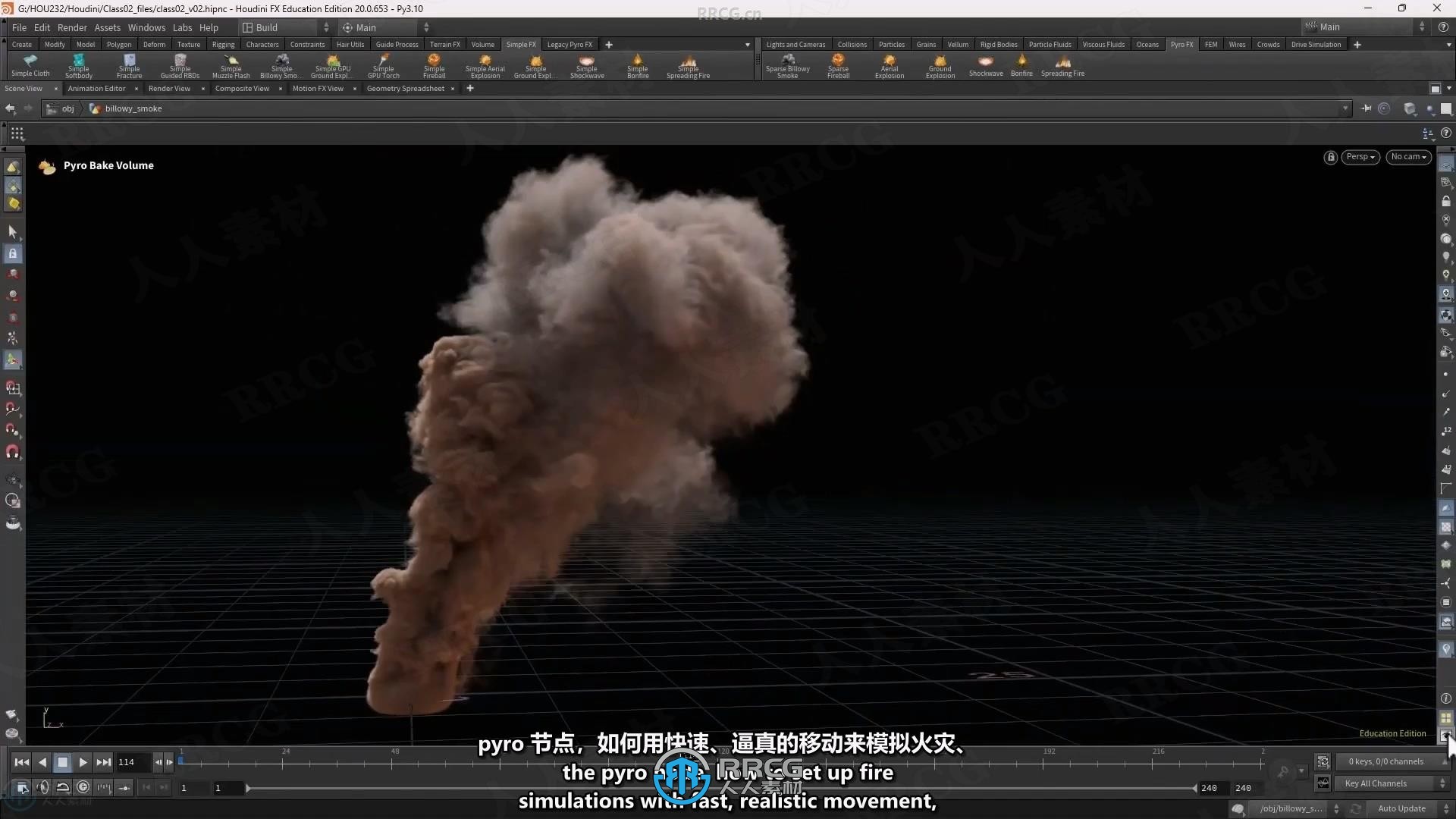The height and width of the screenshot is (819, 1456).
Task: Open the Build desktop dropdown
Action: tap(286, 27)
